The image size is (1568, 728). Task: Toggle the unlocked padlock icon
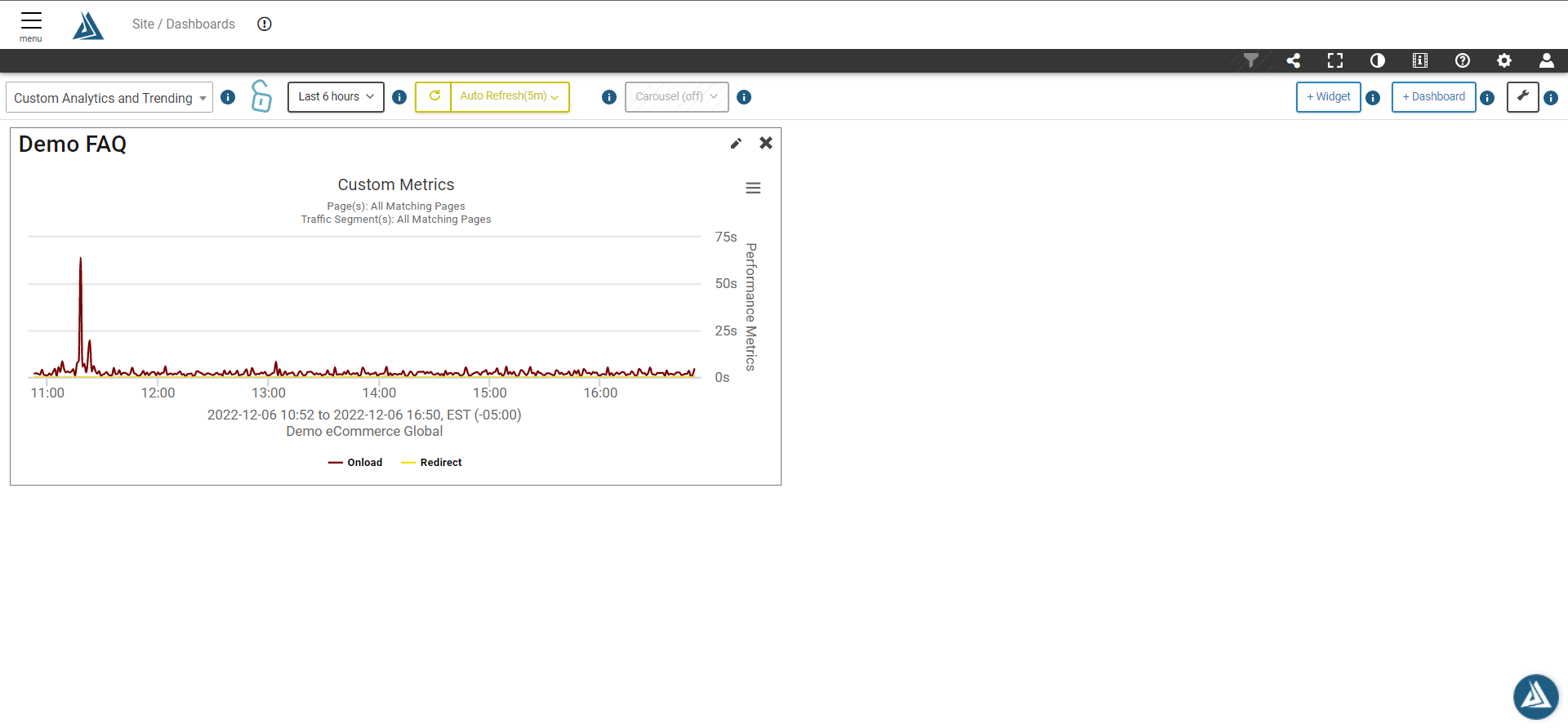click(261, 96)
